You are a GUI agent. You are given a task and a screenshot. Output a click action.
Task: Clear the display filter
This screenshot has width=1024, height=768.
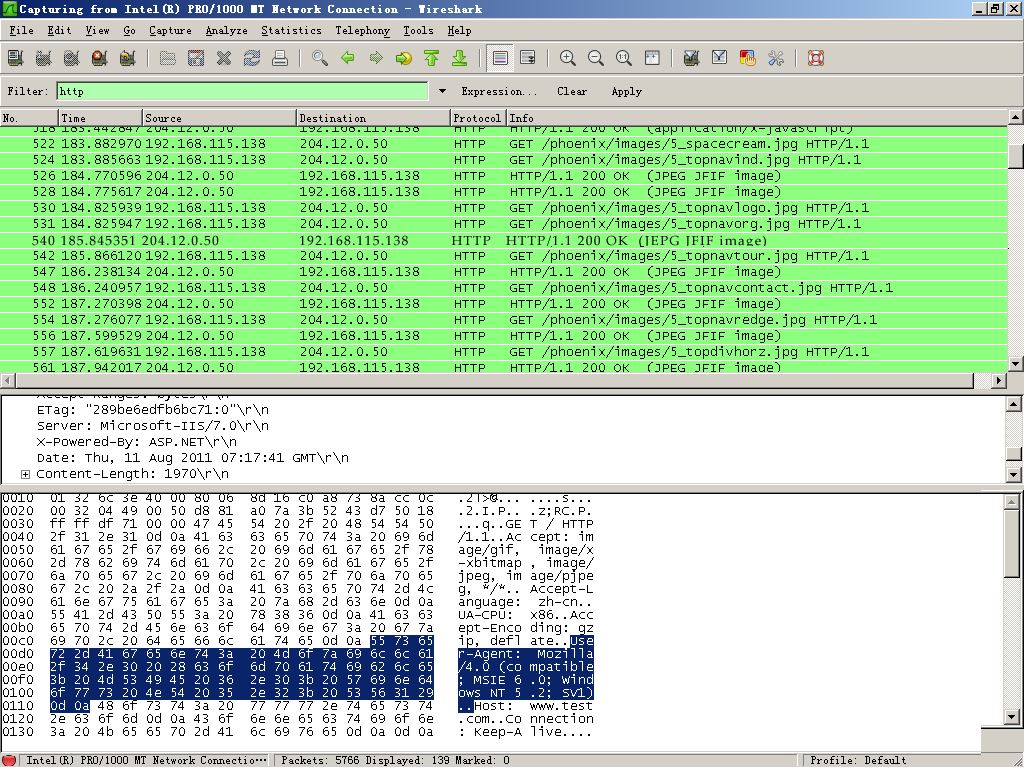(x=572, y=91)
